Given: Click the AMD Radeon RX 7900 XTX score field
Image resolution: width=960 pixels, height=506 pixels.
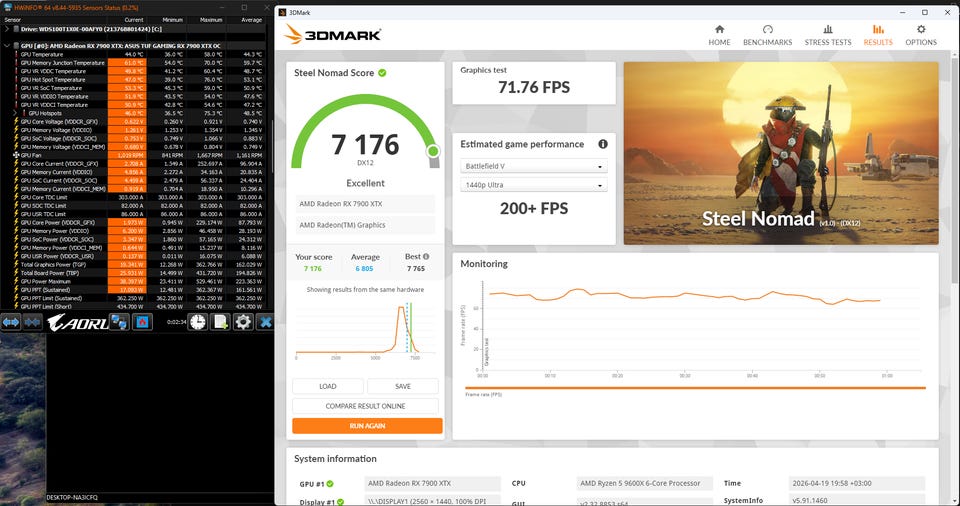Looking at the screenshot, I should point(366,204).
